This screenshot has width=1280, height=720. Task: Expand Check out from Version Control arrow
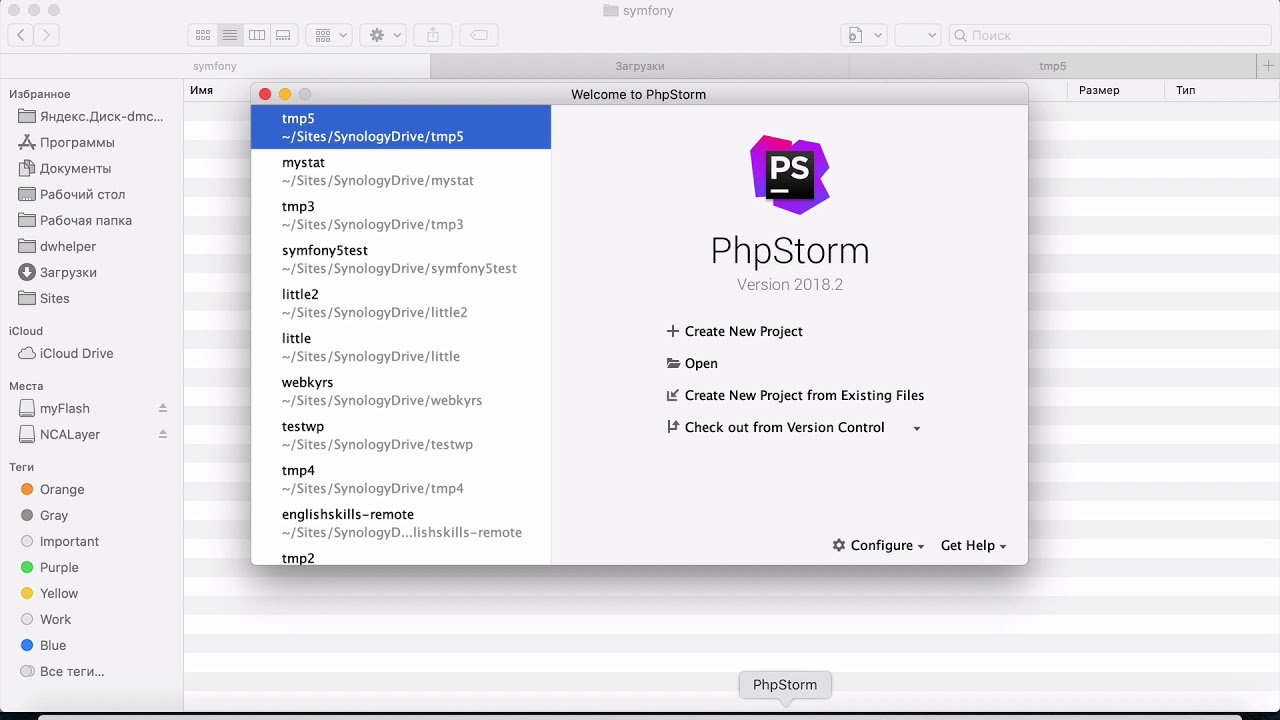(917, 428)
